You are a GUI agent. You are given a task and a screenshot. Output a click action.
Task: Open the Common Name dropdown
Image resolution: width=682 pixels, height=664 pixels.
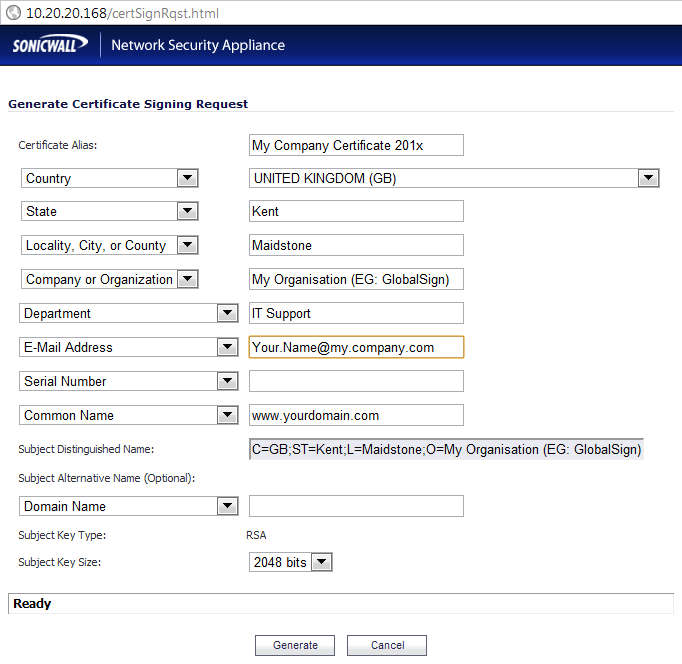(x=128, y=415)
